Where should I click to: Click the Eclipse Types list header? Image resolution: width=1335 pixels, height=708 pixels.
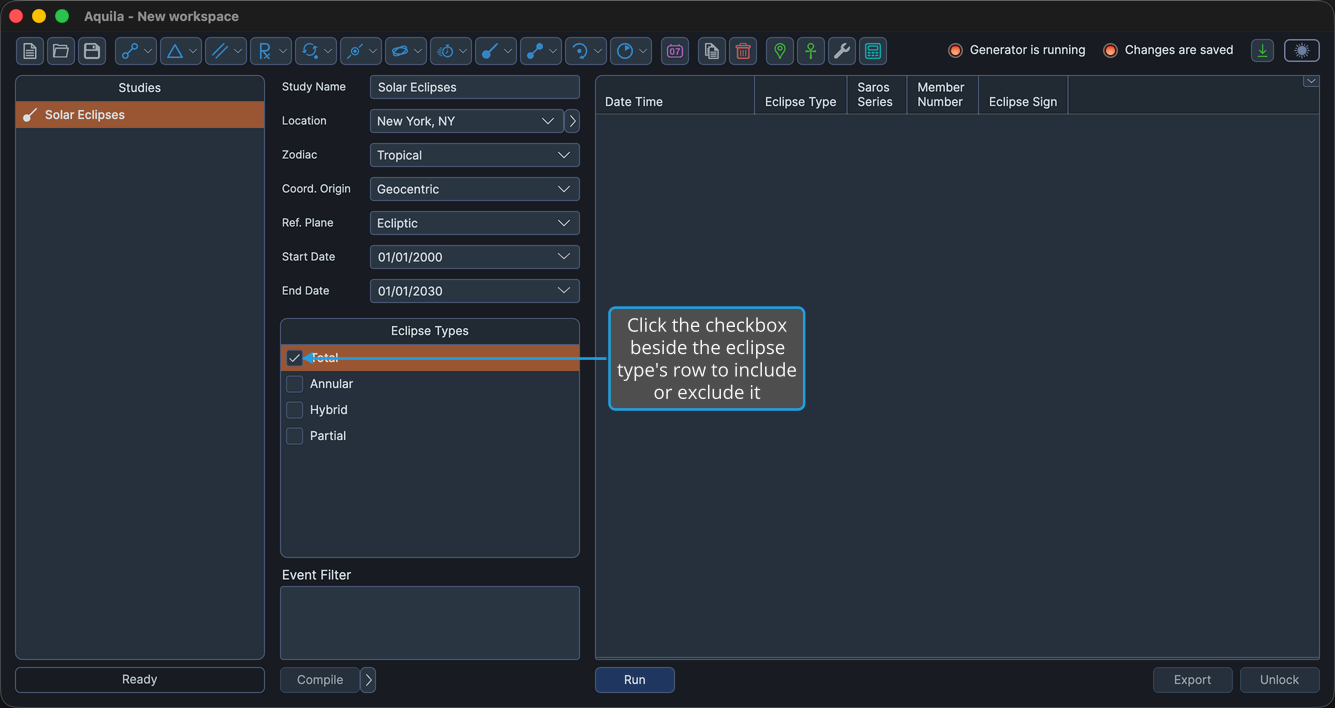click(430, 331)
